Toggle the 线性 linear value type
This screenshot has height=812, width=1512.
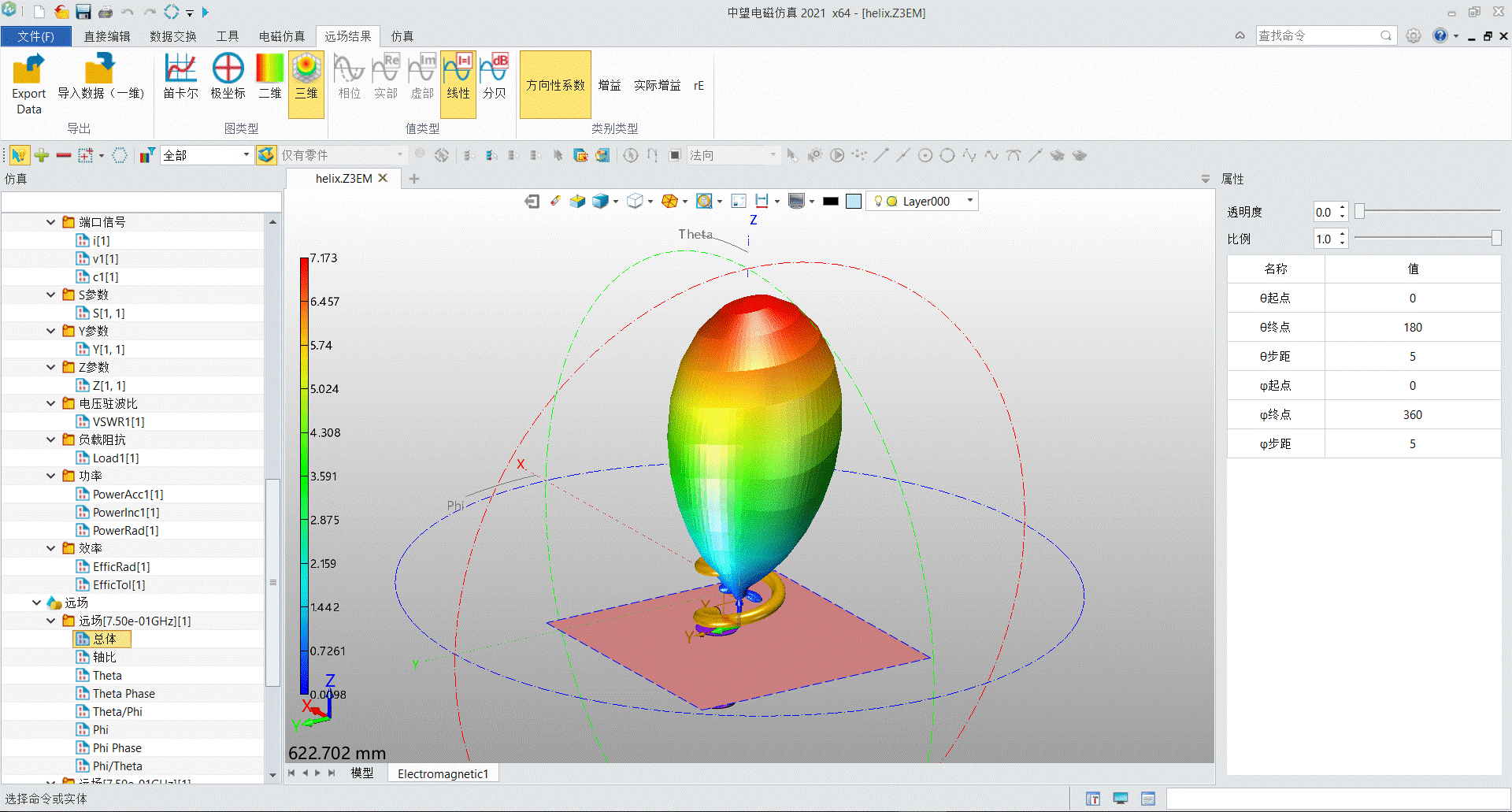tap(458, 77)
